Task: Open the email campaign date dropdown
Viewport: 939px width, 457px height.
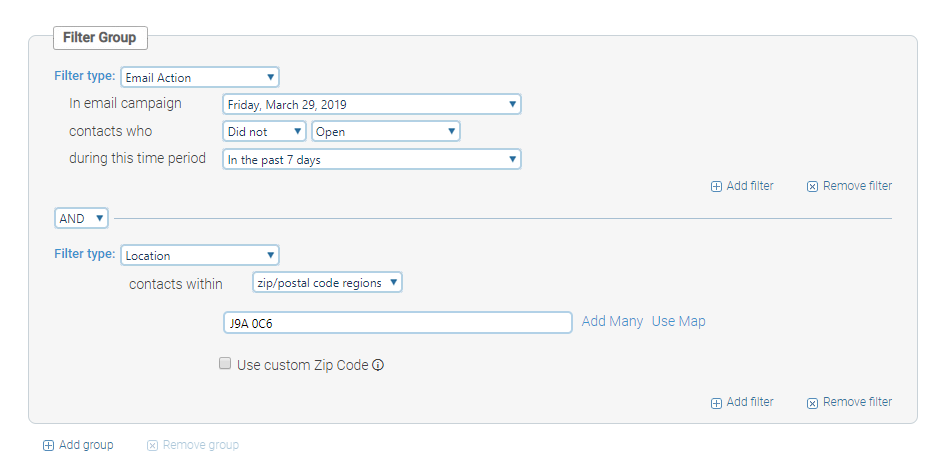Action: [x=371, y=104]
